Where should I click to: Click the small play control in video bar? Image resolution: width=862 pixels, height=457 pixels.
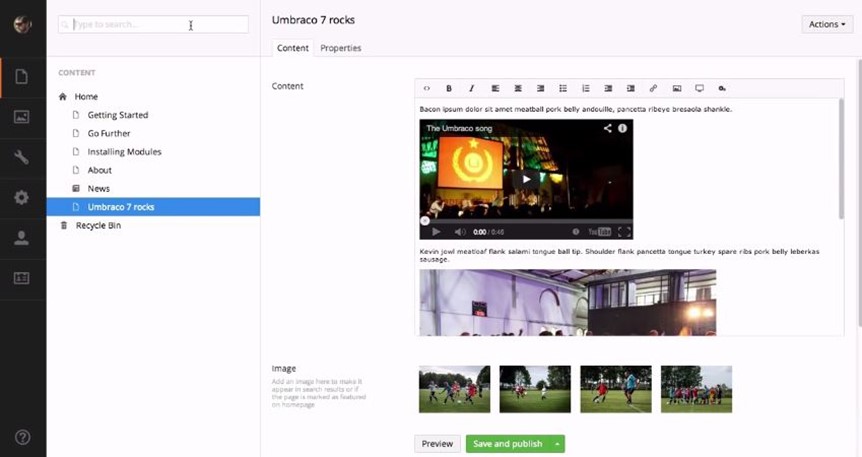pos(436,232)
